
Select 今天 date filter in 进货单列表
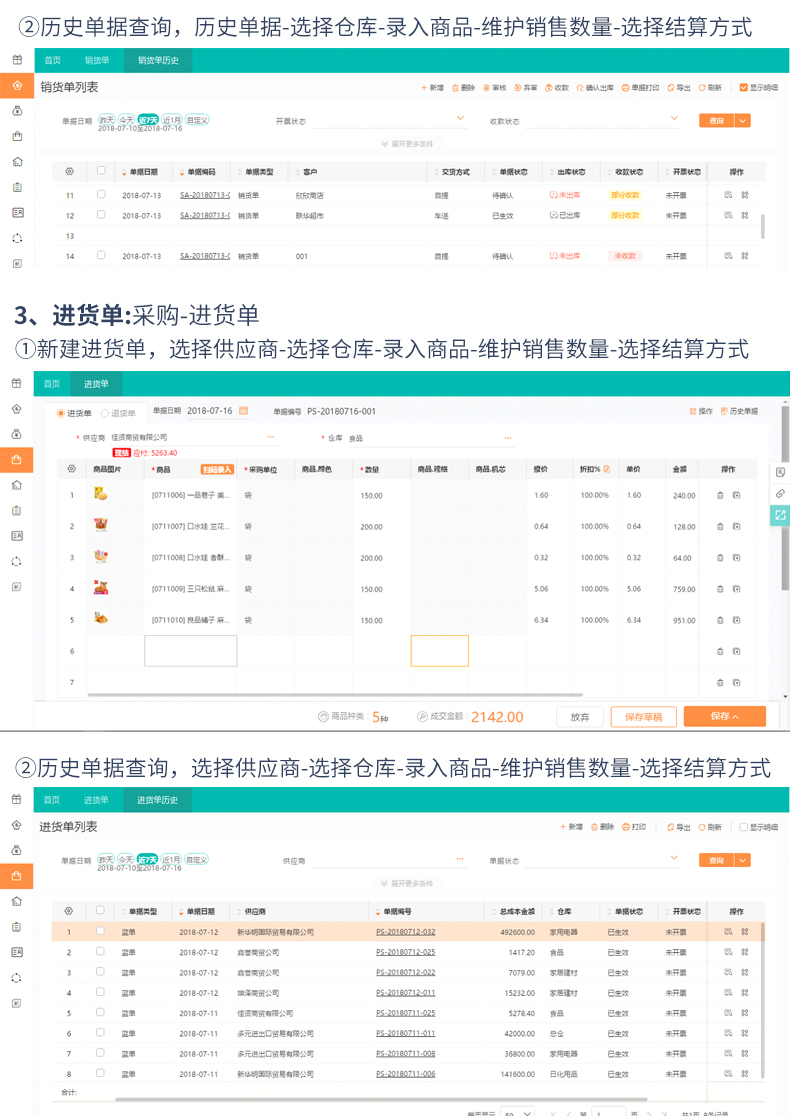click(x=126, y=859)
